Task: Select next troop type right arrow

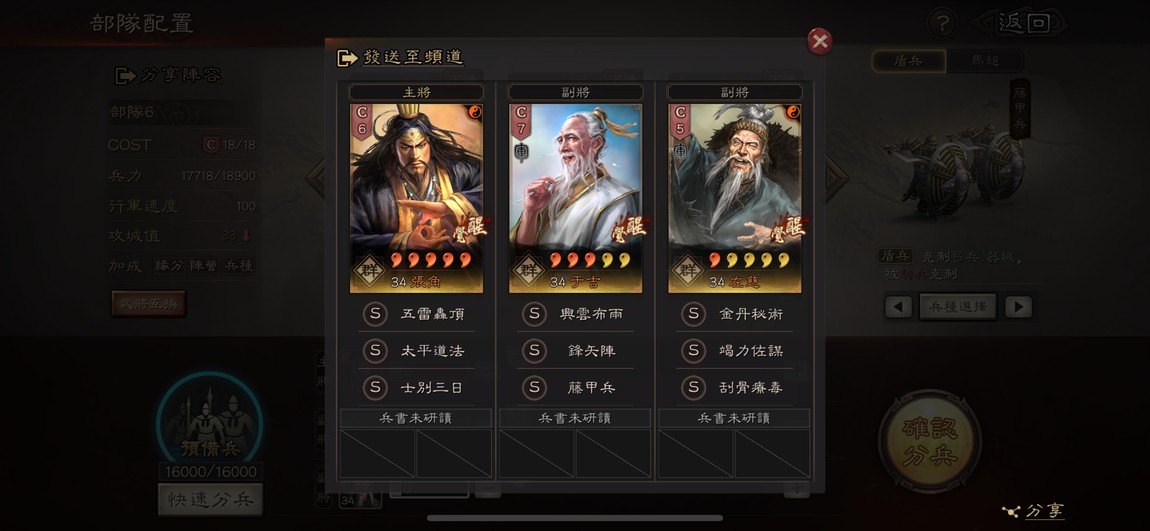Action: (x=1018, y=307)
